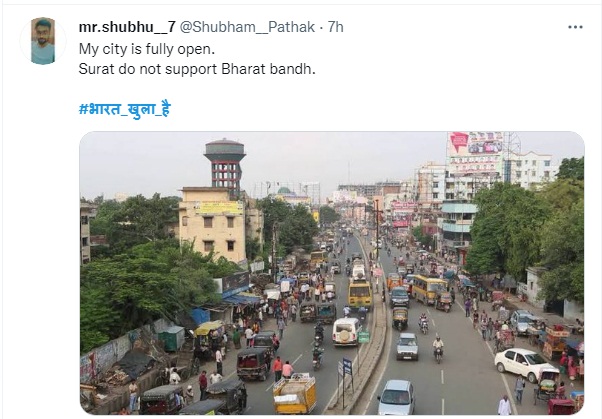This screenshot has width=602, height=419.
Task: Open the tweet's 7h timestamp link
Action: tap(336, 25)
